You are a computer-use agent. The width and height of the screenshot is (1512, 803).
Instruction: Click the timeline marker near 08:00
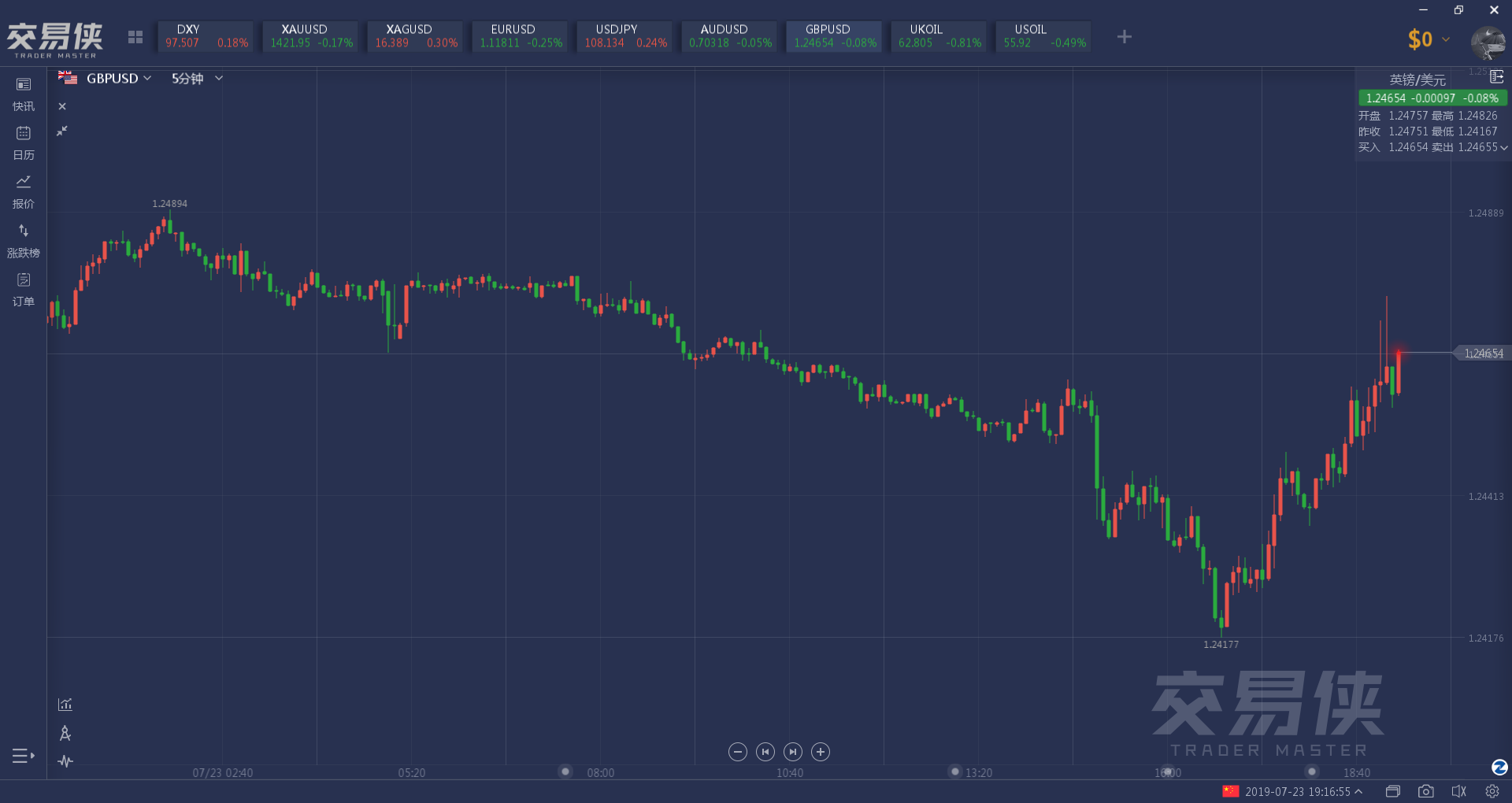point(565,772)
